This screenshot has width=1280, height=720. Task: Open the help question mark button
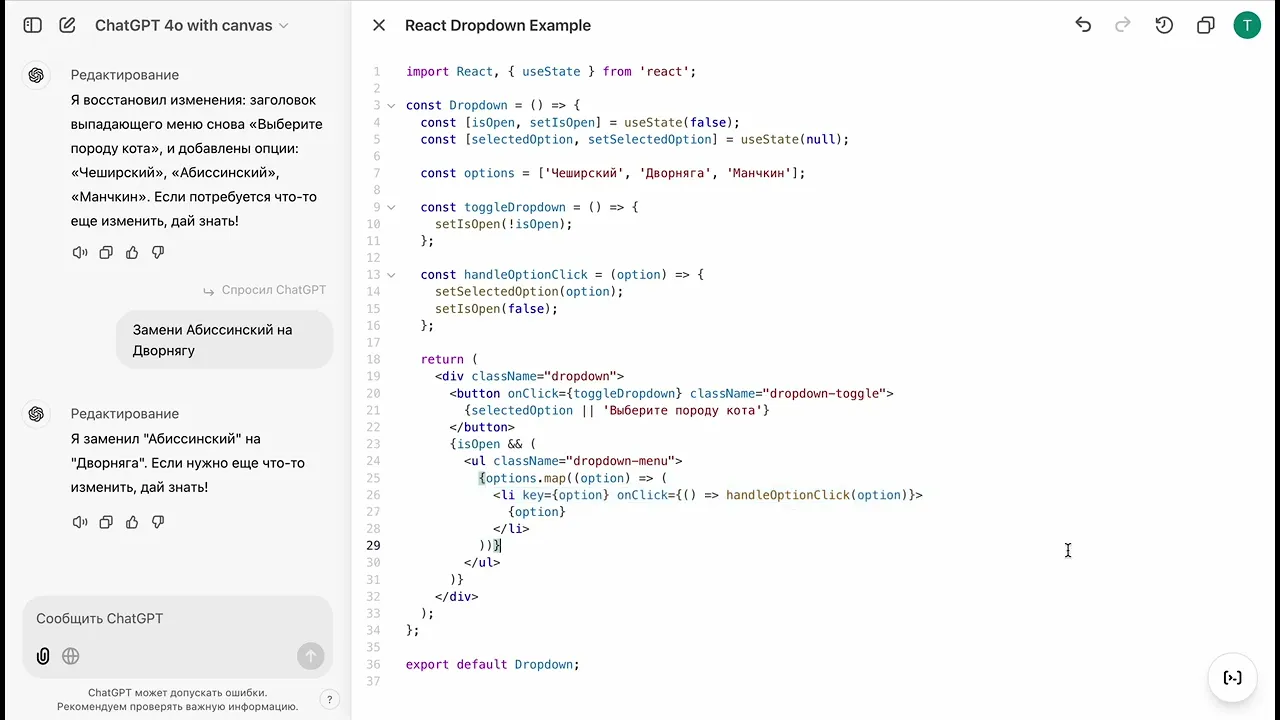click(328, 700)
